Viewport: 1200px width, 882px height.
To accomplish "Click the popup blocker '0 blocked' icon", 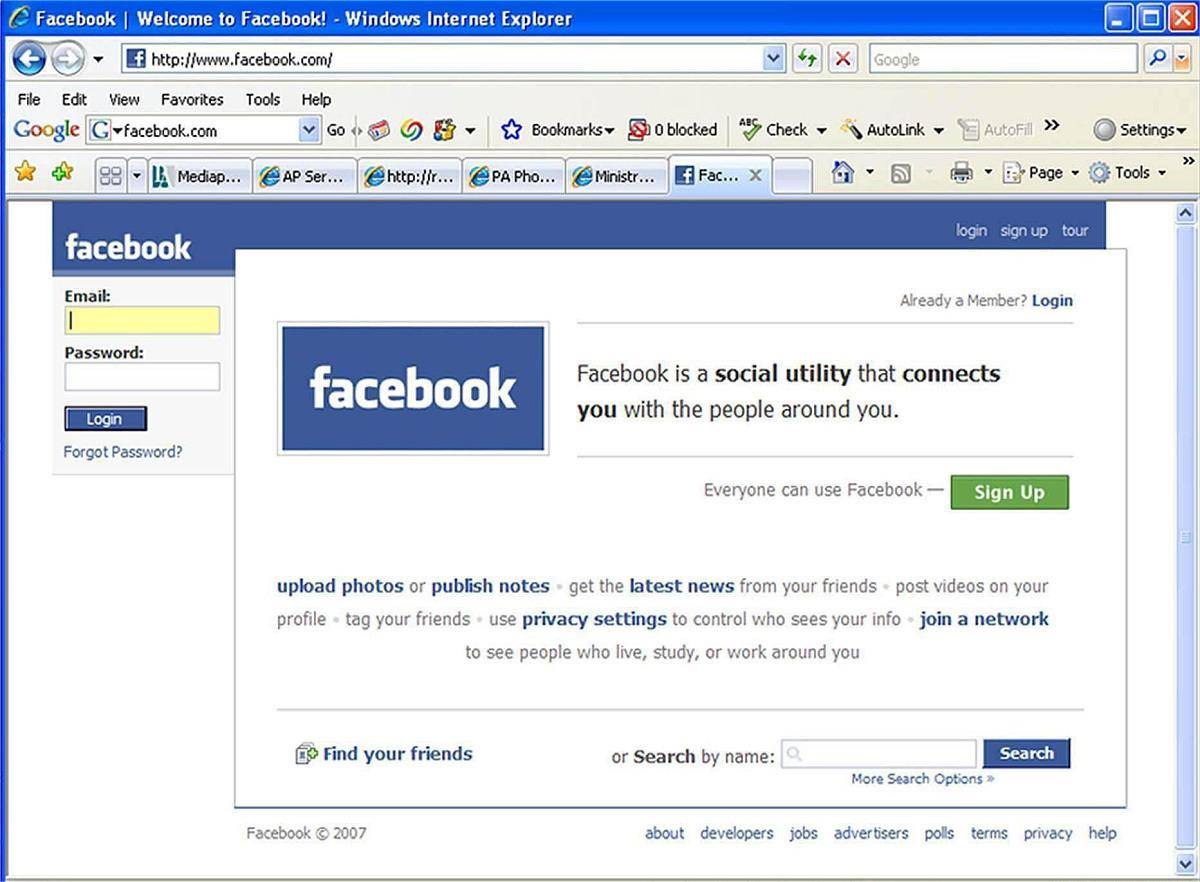I will pyautogui.click(x=672, y=130).
